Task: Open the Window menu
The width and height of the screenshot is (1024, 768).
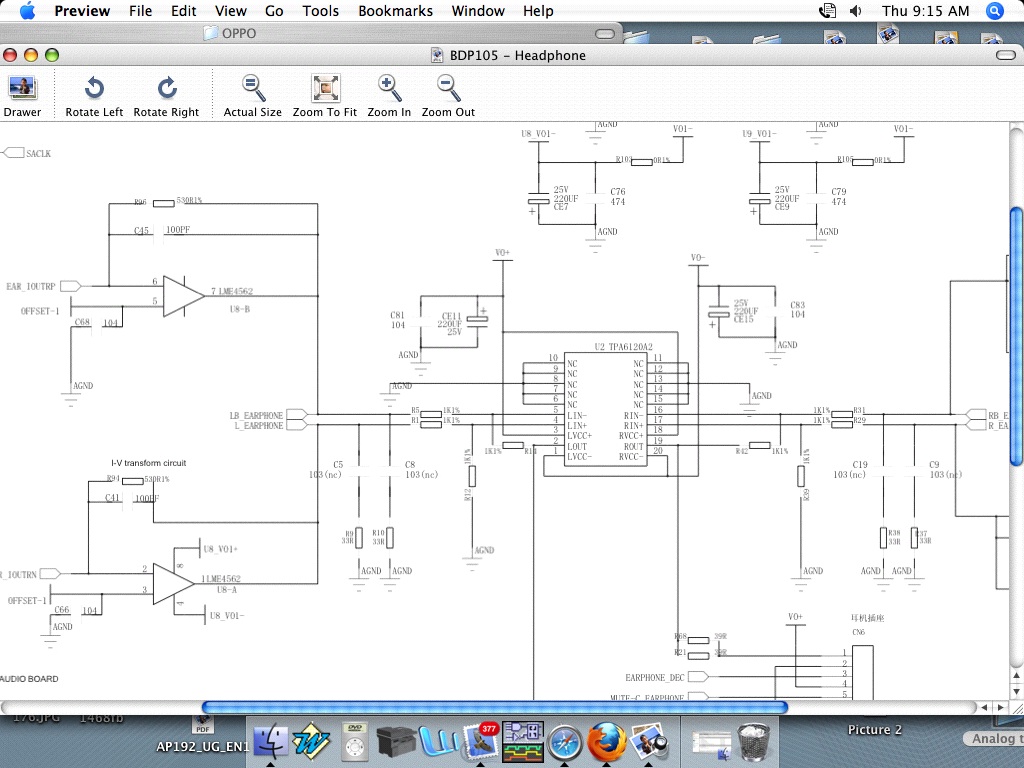Action: (x=478, y=10)
